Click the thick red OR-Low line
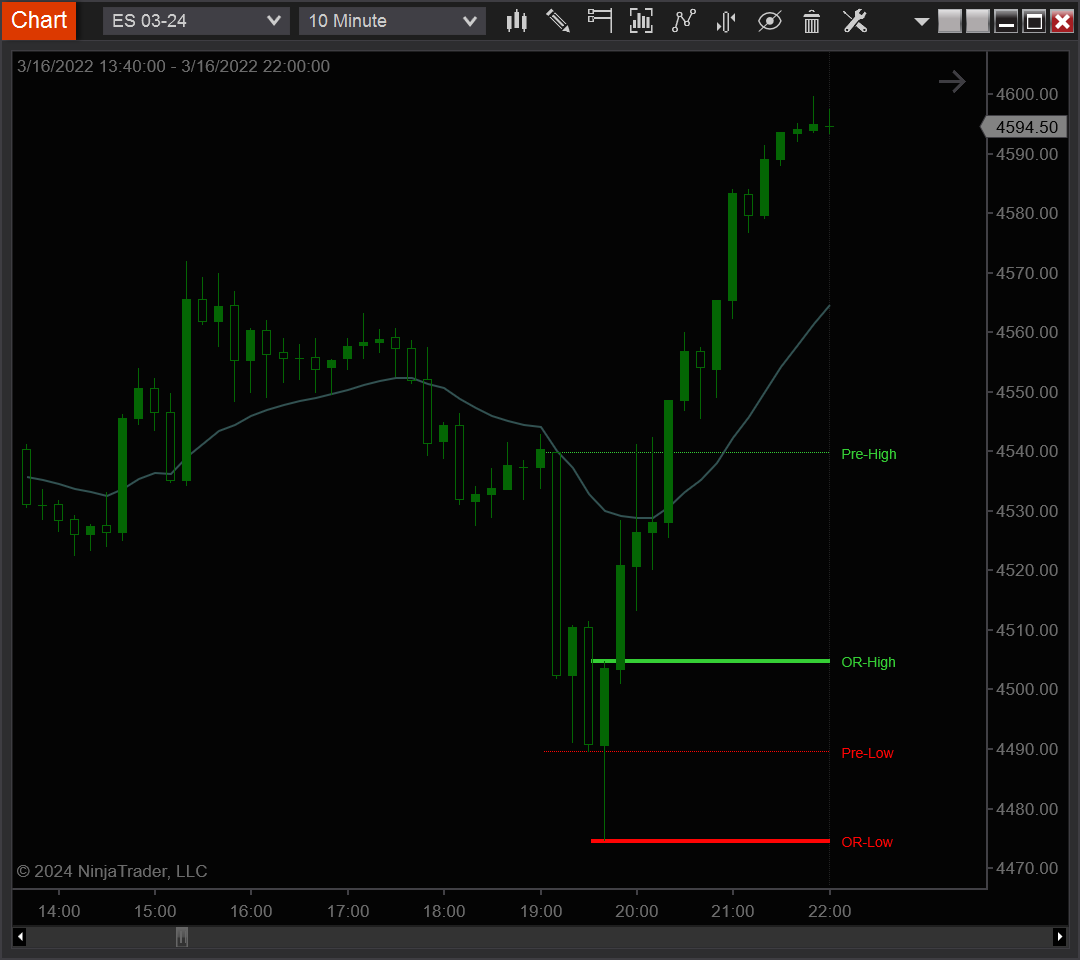 pyautogui.click(x=710, y=841)
